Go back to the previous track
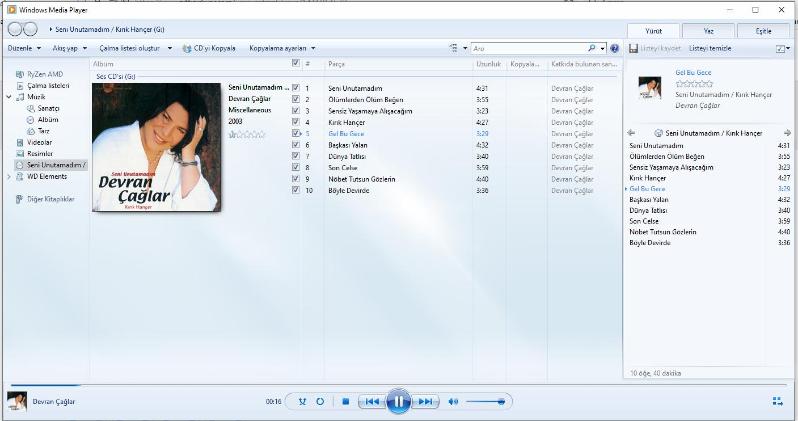 click(x=370, y=401)
